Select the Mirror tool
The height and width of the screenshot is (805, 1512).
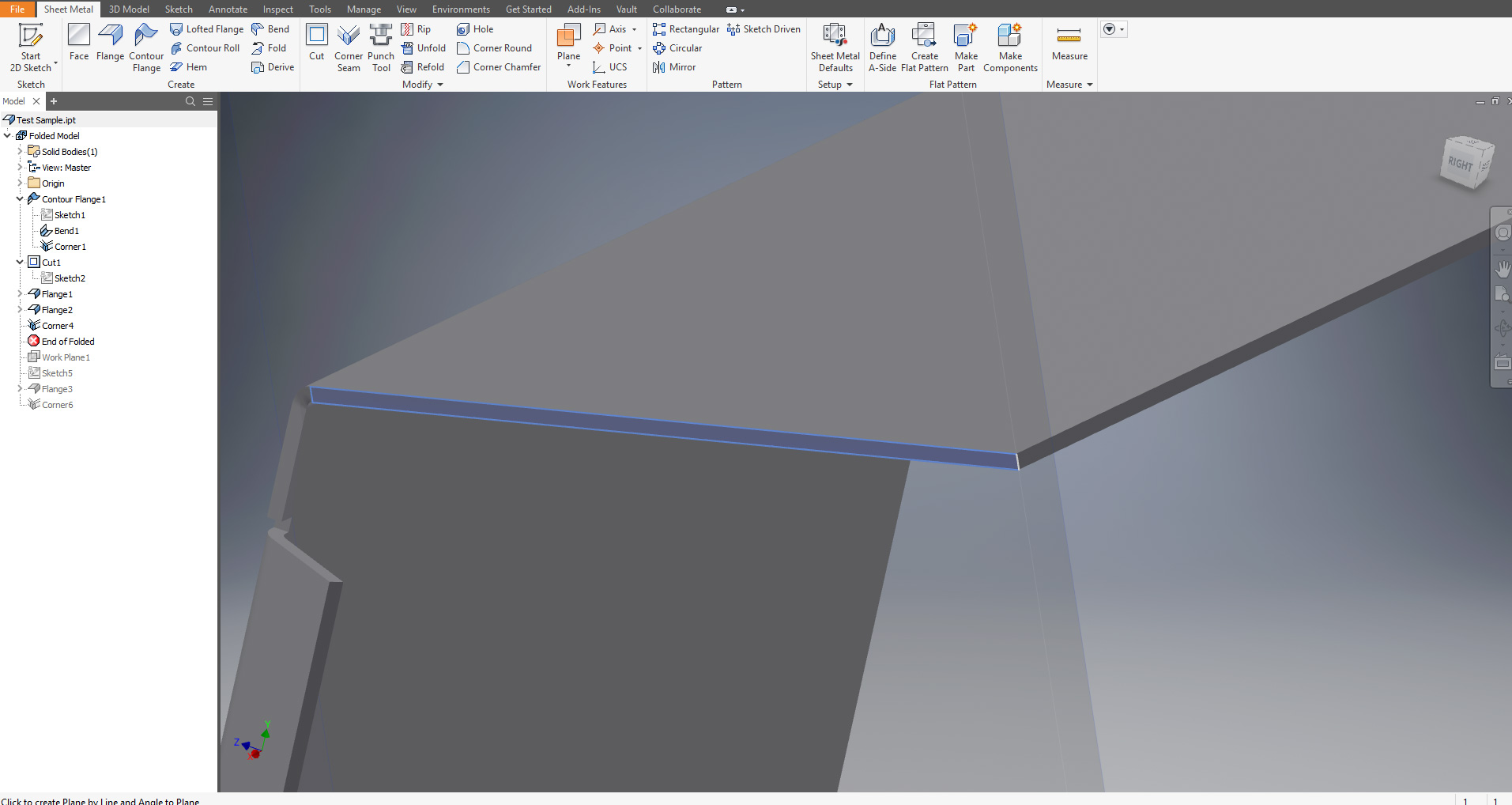point(674,67)
